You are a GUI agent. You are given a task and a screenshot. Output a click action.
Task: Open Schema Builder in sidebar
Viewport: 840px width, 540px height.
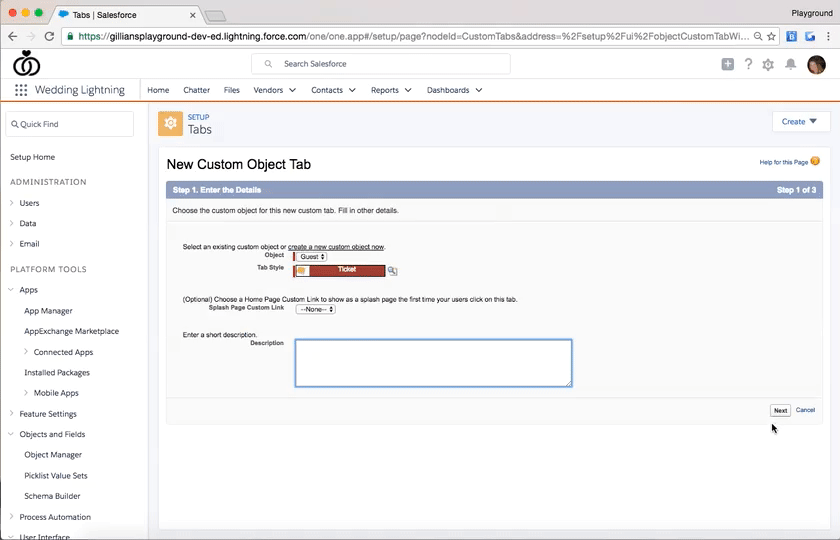click(x=52, y=496)
